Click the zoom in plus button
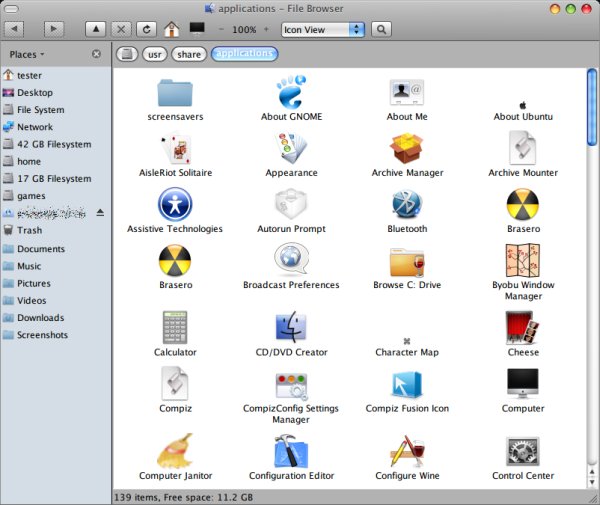 click(268, 30)
